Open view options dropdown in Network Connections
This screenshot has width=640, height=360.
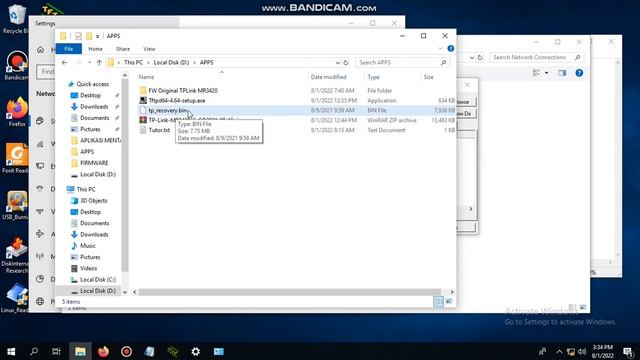click(x=547, y=73)
